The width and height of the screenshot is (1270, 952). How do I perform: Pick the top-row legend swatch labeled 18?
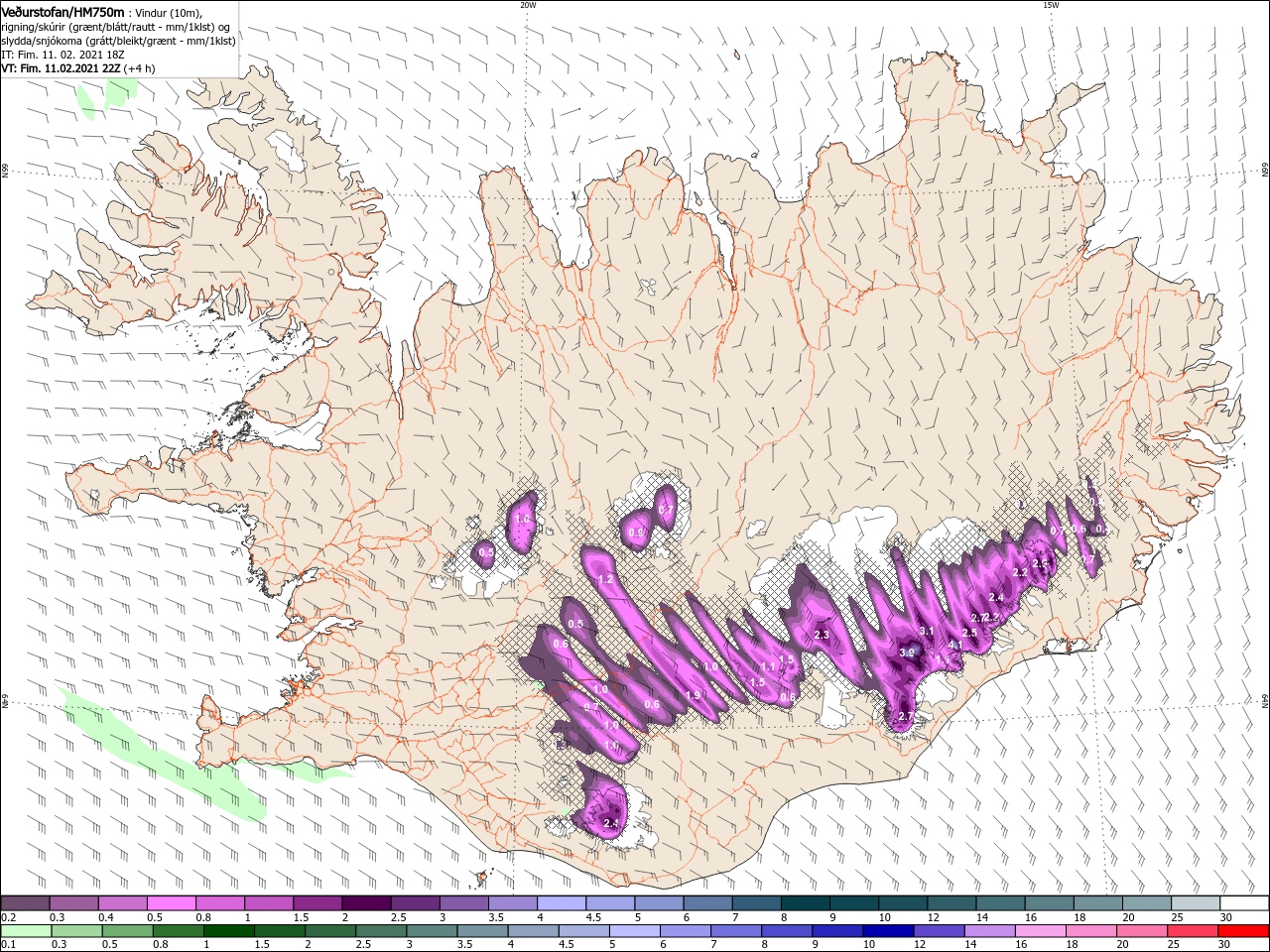click(1097, 903)
